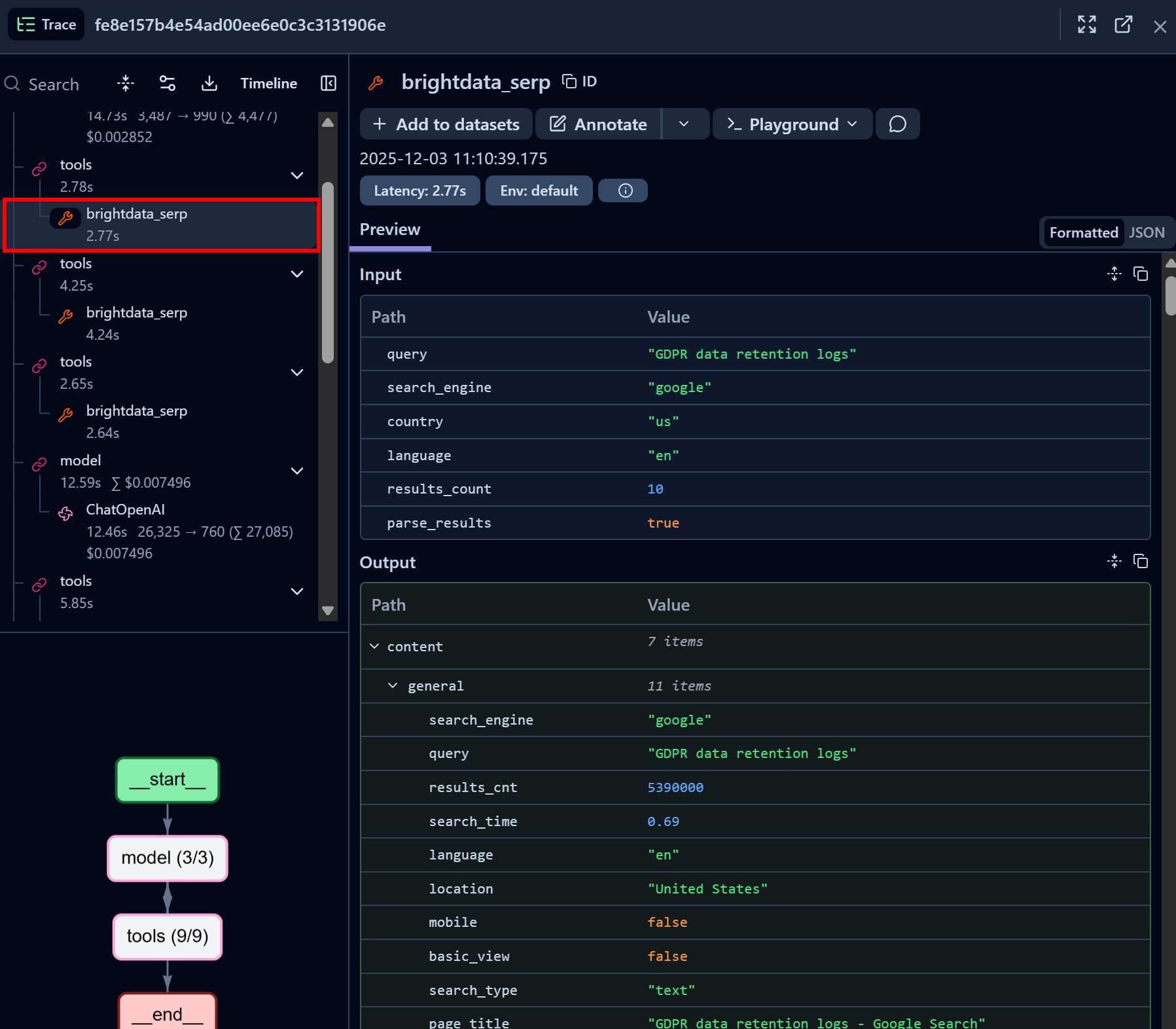Viewport: 1176px width, 1029px height.
Task: Click the info icon beside Env badge
Action: pyautogui.click(x=622, y=190)
